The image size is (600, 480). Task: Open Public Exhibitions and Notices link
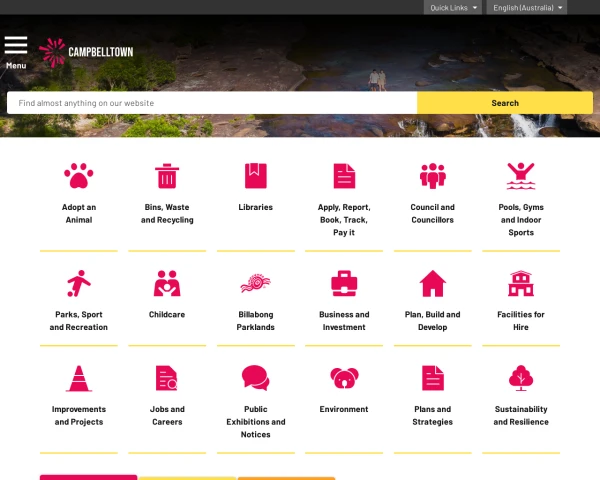tap(256, 422)
